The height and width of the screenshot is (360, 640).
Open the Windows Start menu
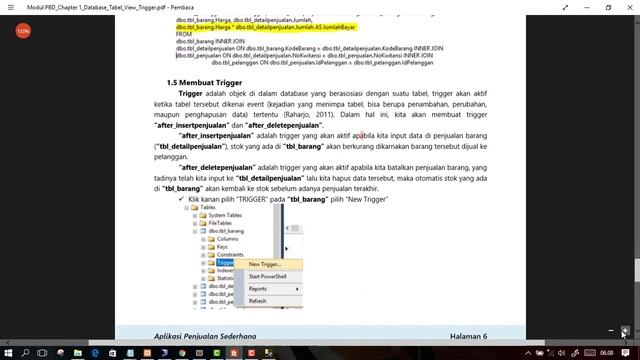[8, 353]
